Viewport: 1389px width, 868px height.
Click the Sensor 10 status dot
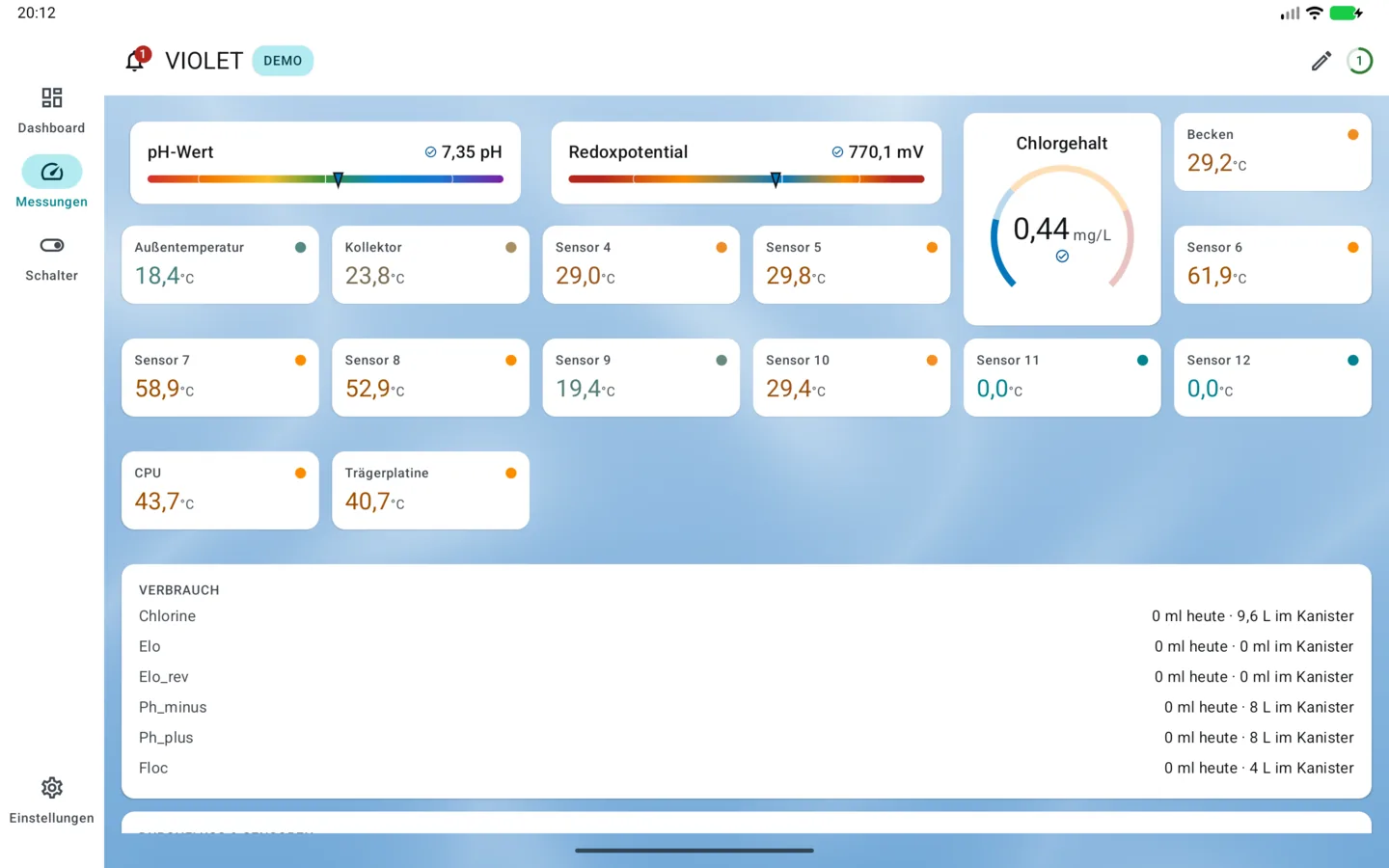pos(932,361)
